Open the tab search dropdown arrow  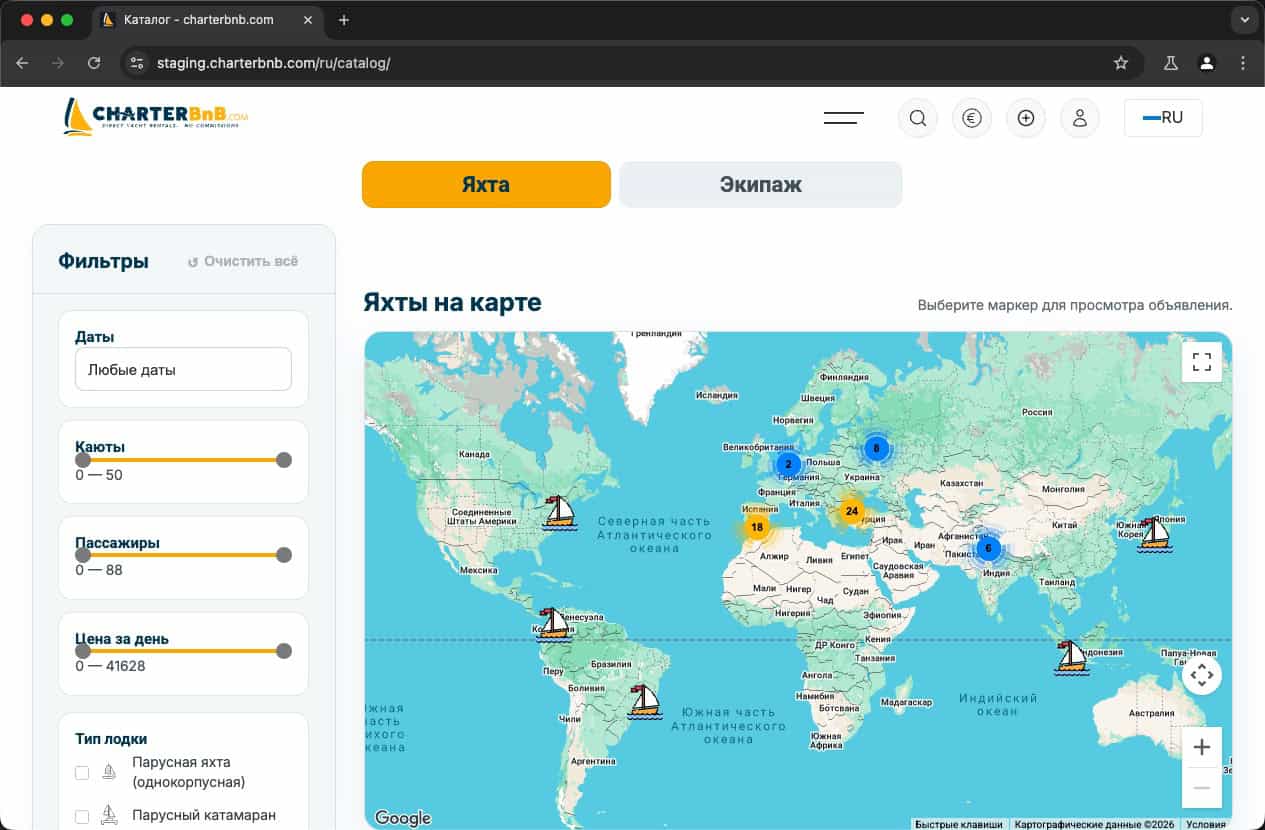[1243, 20]
